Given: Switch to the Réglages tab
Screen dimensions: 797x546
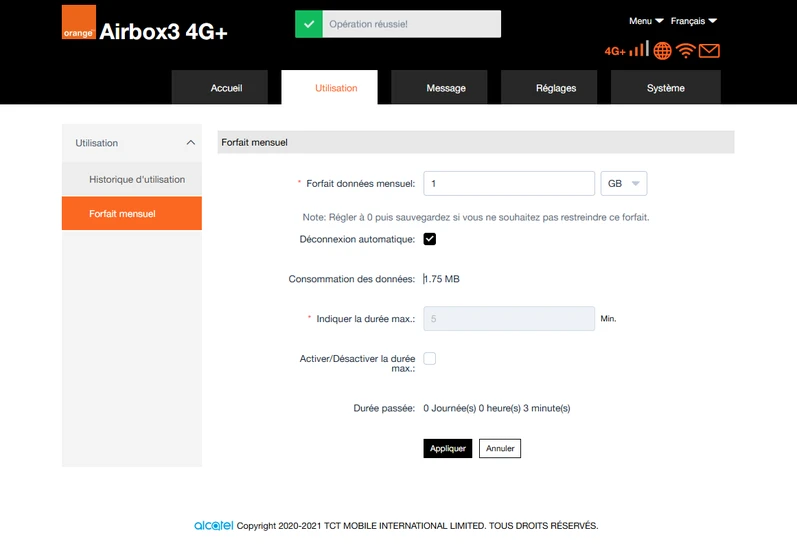Looking at the screenshot, I should (556, 87).
